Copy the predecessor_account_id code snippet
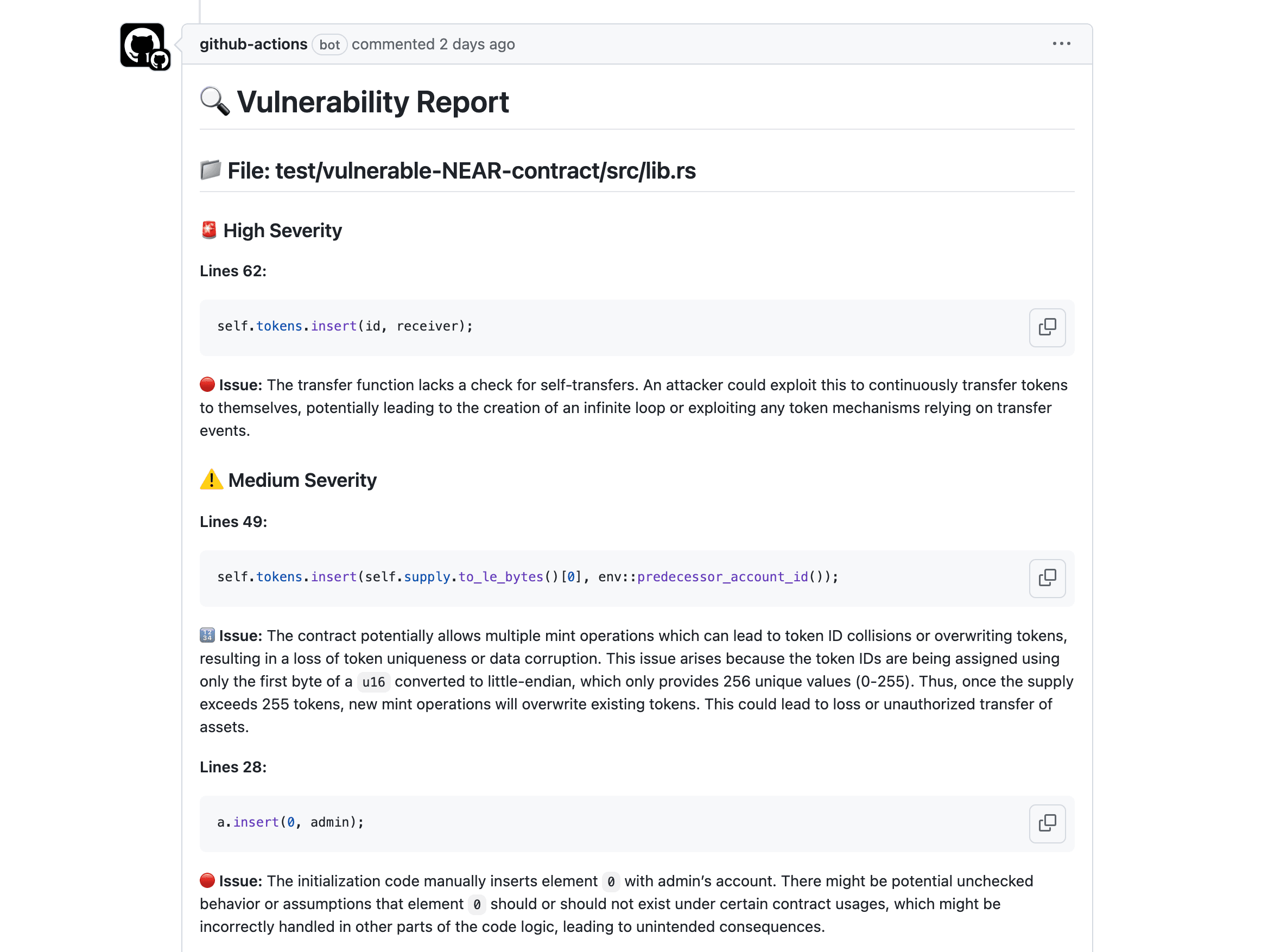The height and width of the screenshot is (952, 1268). click(1047, 578)
